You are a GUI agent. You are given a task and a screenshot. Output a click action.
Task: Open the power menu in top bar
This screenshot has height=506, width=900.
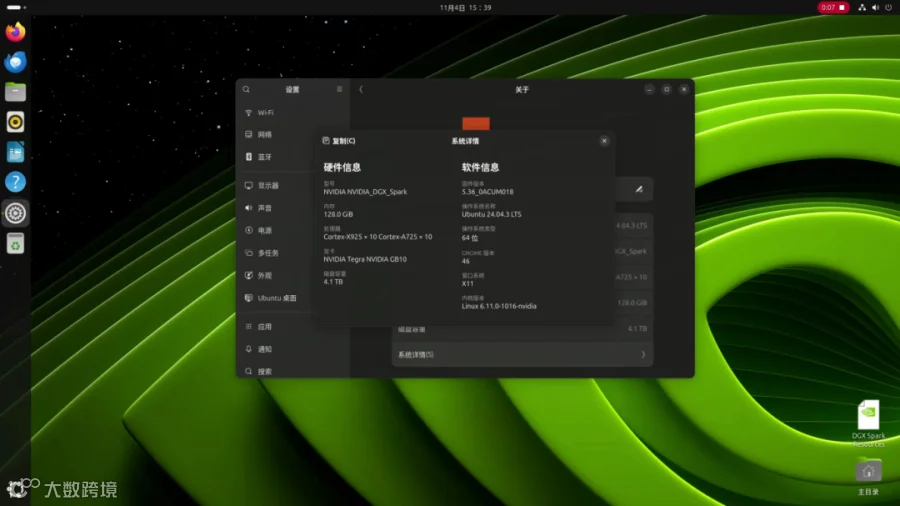pos(889,7)
